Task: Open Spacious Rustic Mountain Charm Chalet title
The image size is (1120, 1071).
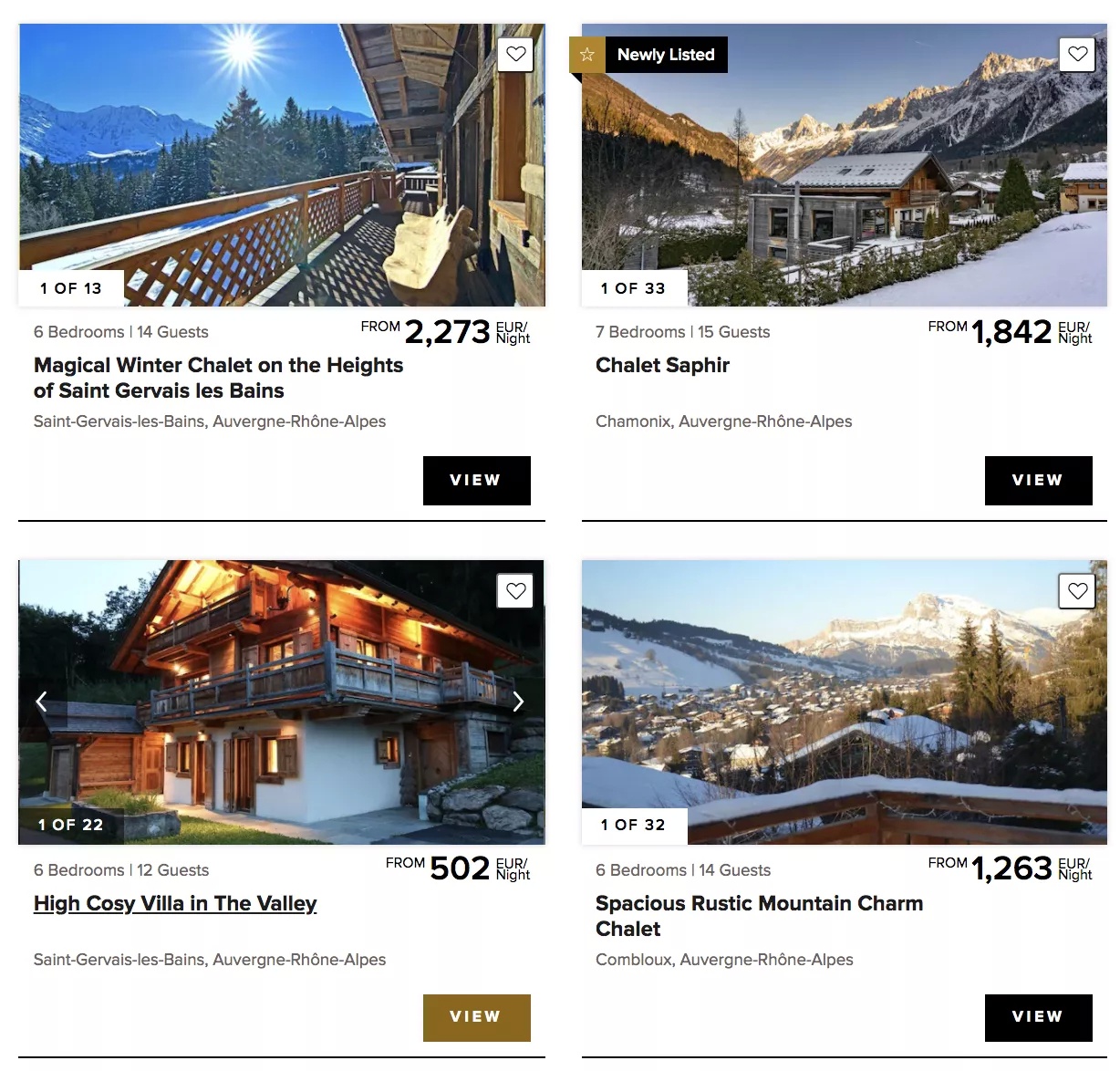Action: pos(759,916)
